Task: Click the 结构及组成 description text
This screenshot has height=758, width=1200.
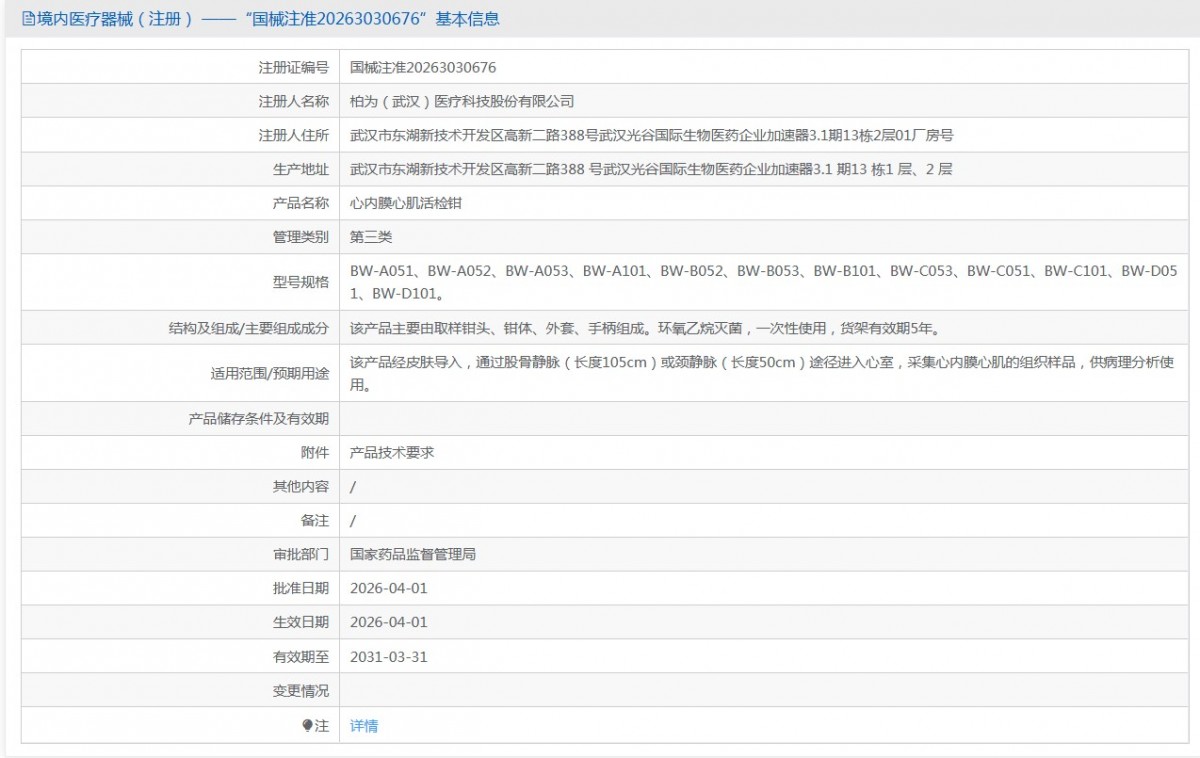Action: coord(644,328)
